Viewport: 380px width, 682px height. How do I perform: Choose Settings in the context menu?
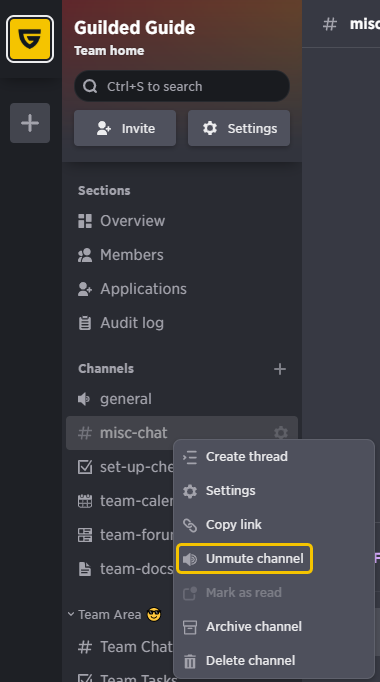[273, 491]
